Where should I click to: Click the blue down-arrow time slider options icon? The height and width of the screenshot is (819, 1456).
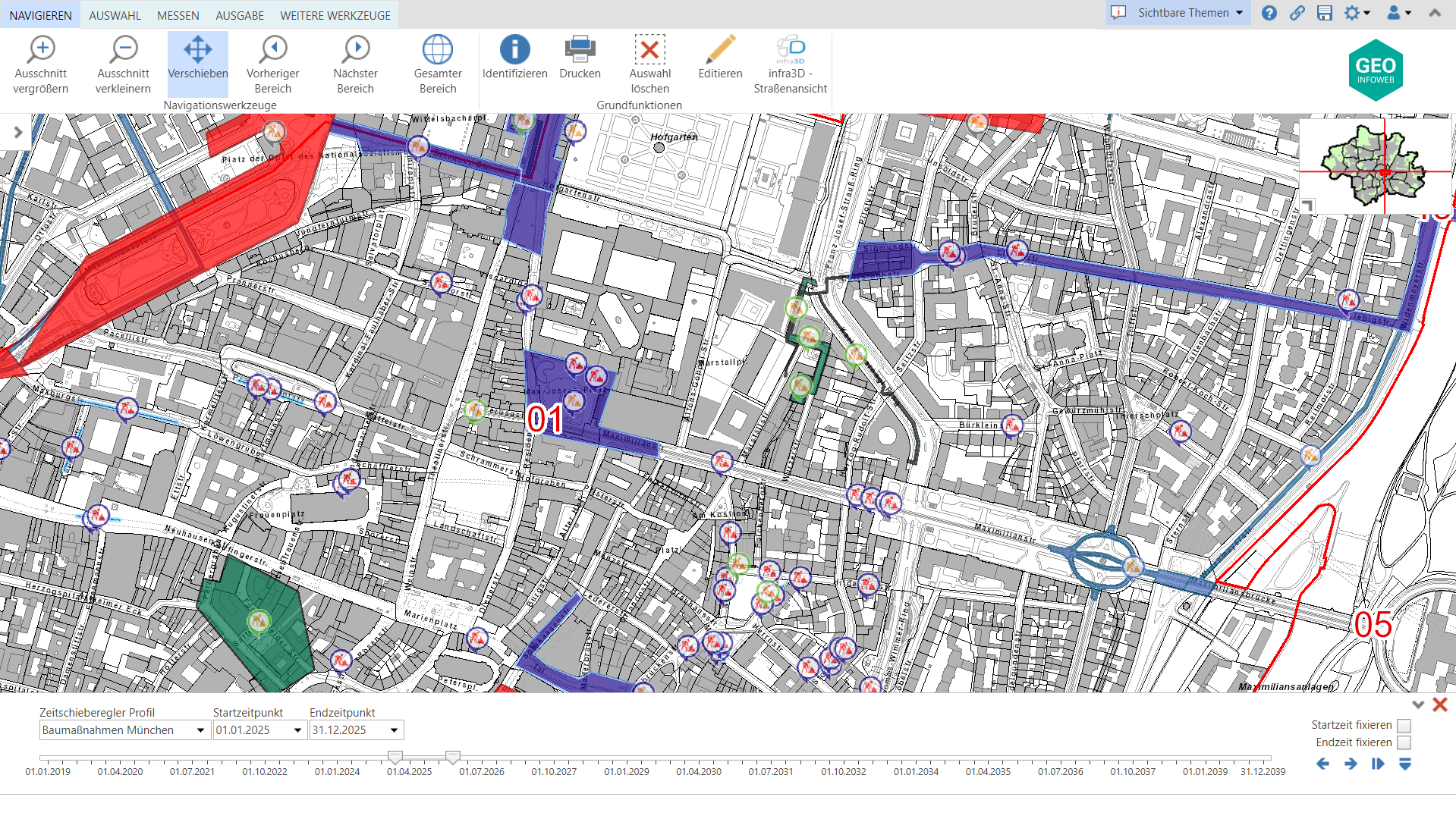[1405, 764]
